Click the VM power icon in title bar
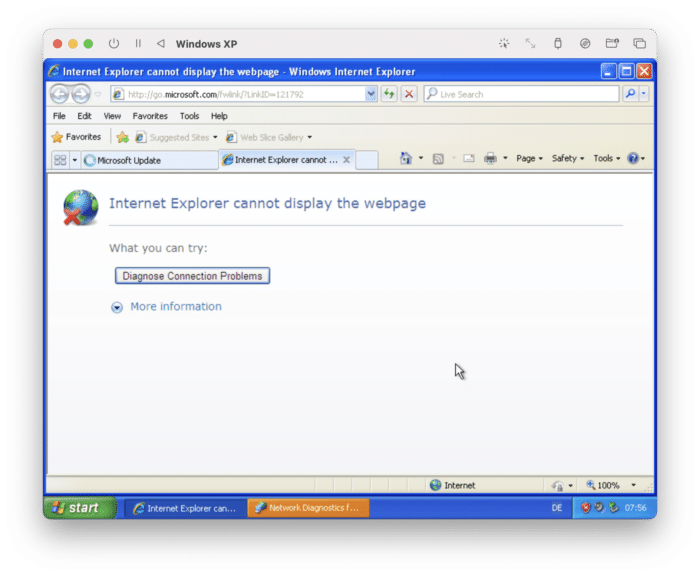700x576 pixels. click(114, 44)
